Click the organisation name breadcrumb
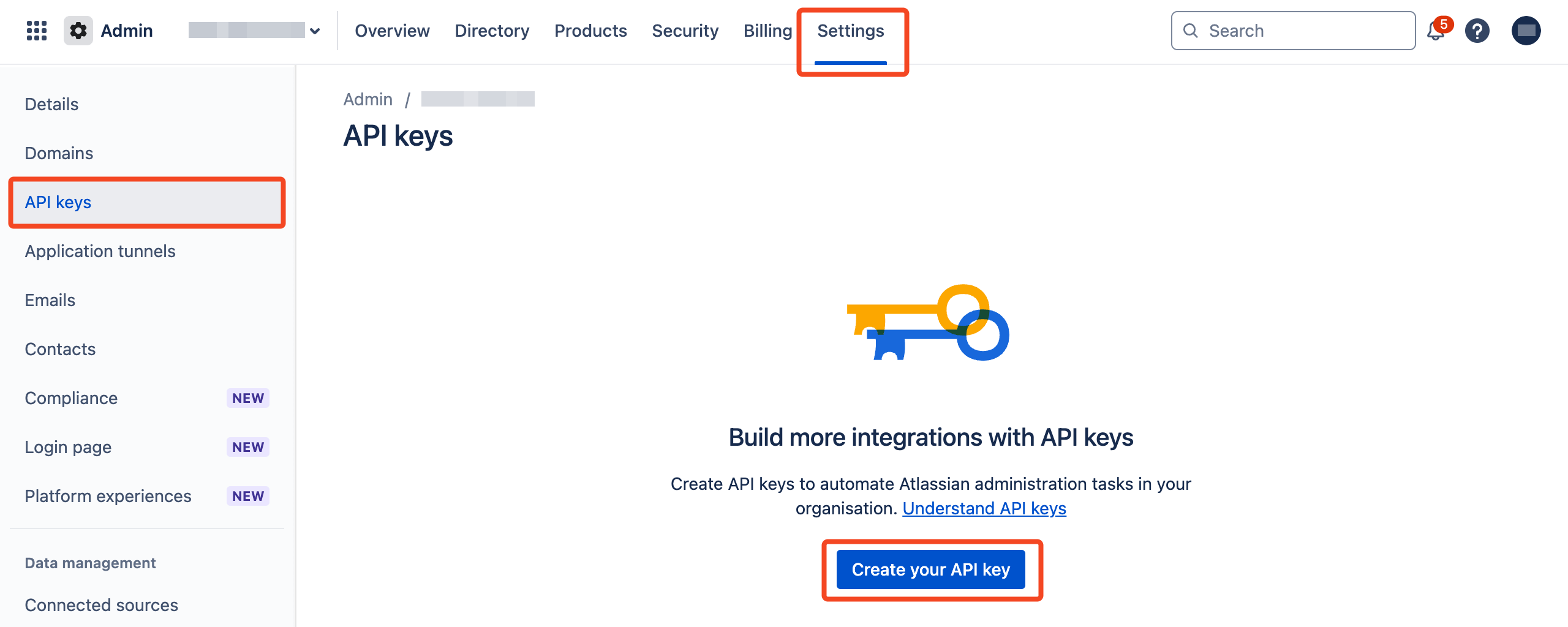Image resolution: width=1568 pixels, height=627 pixels. pos(478,99)
